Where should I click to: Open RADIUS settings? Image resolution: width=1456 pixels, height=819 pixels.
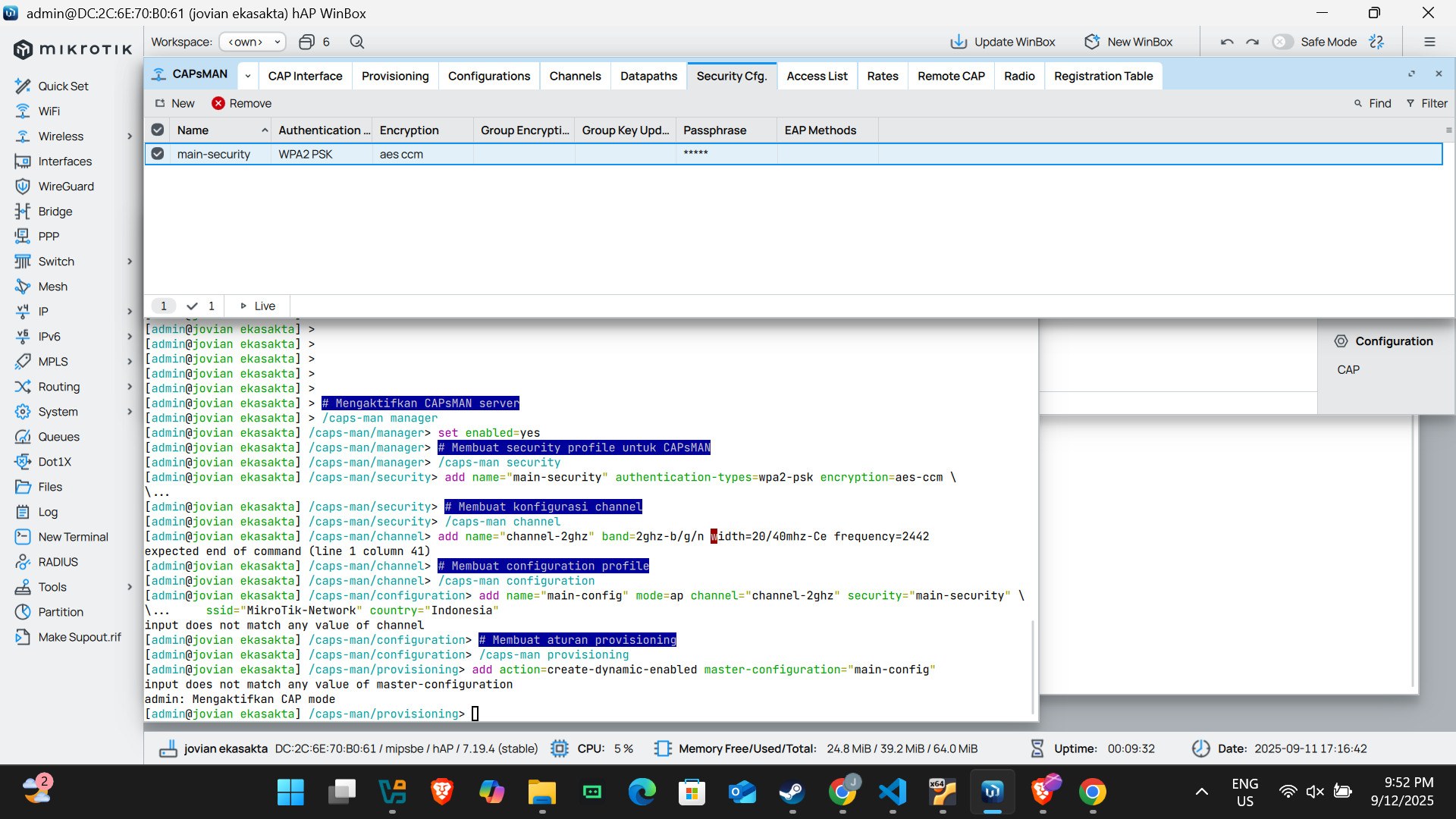pyautogui.click(x=58, y=561)
